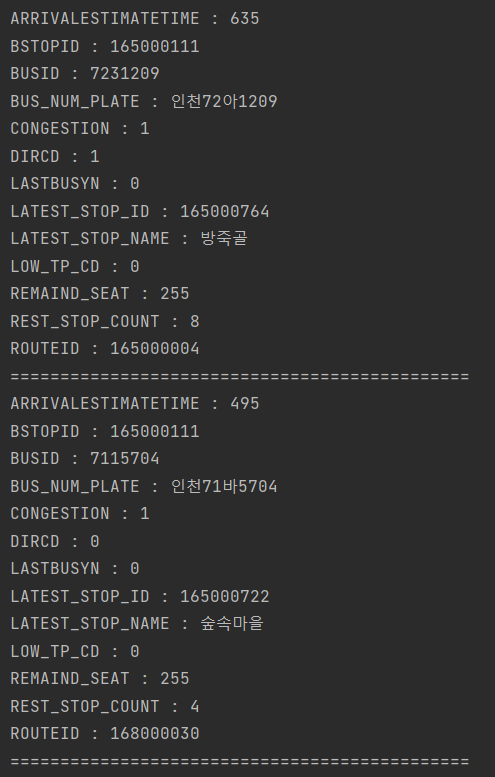This screenshot has height=777, width=495.
Task: Click the stop name 숲속마을
Action: click(x=231, y=623)
